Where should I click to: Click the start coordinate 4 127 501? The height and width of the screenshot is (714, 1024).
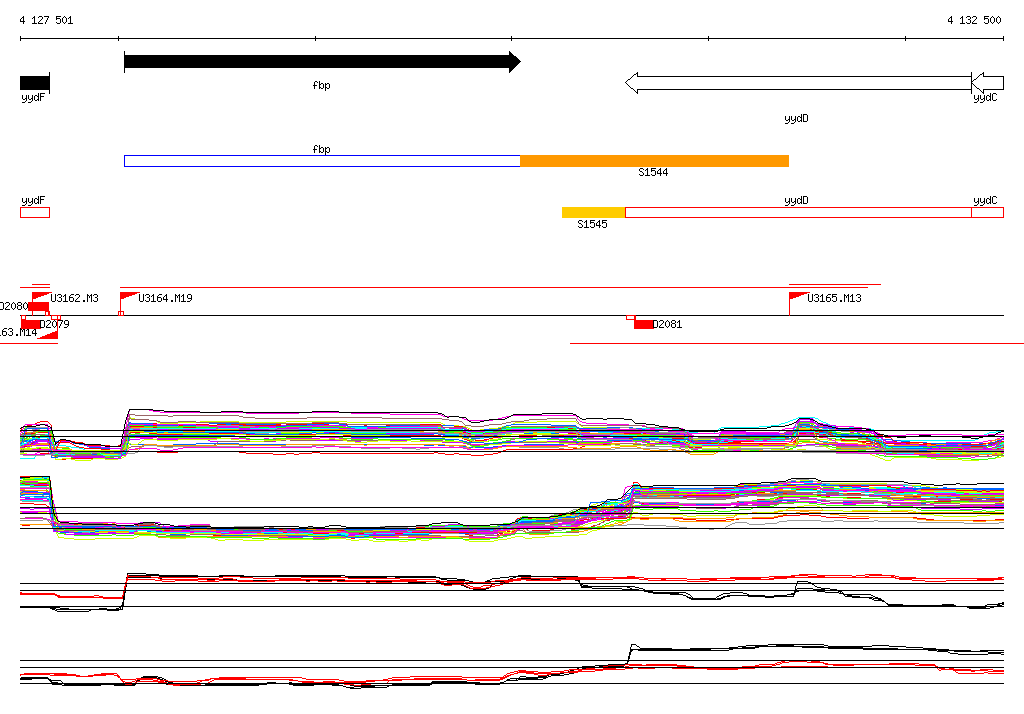click(46, 20)
